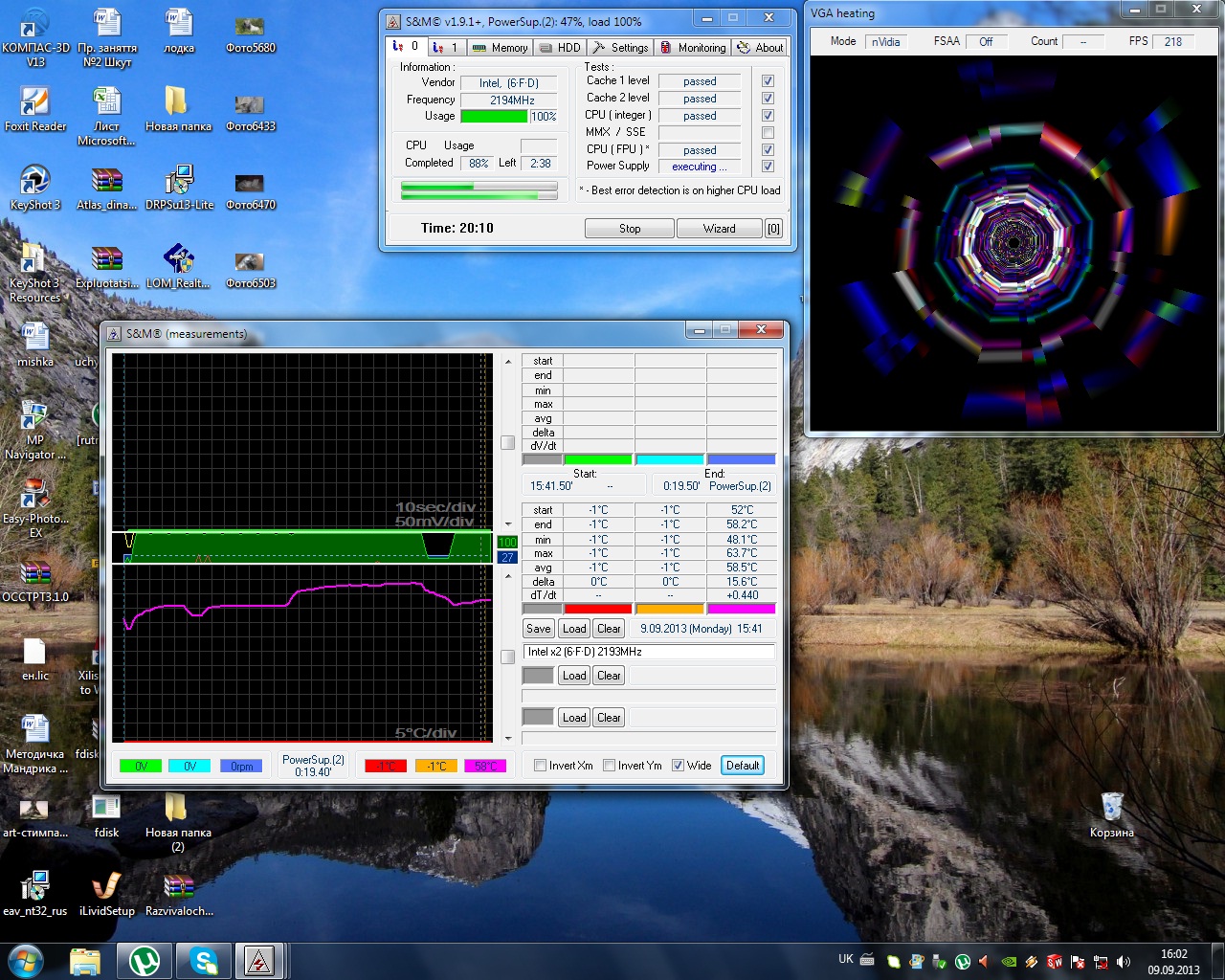1225x980 pixels.
Task: Enable the MMX / SSE test checkbox
Action: click(x=768, y=132)
